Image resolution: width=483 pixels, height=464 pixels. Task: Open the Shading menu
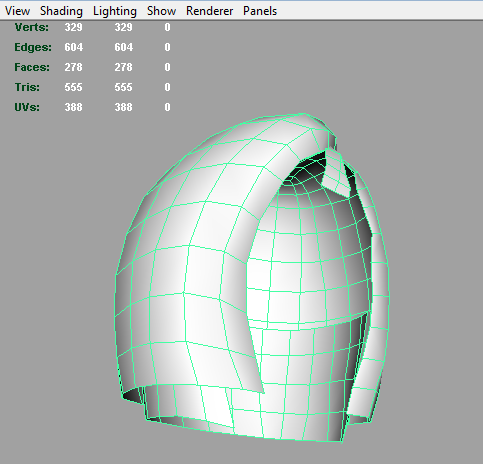coord(61,11)
